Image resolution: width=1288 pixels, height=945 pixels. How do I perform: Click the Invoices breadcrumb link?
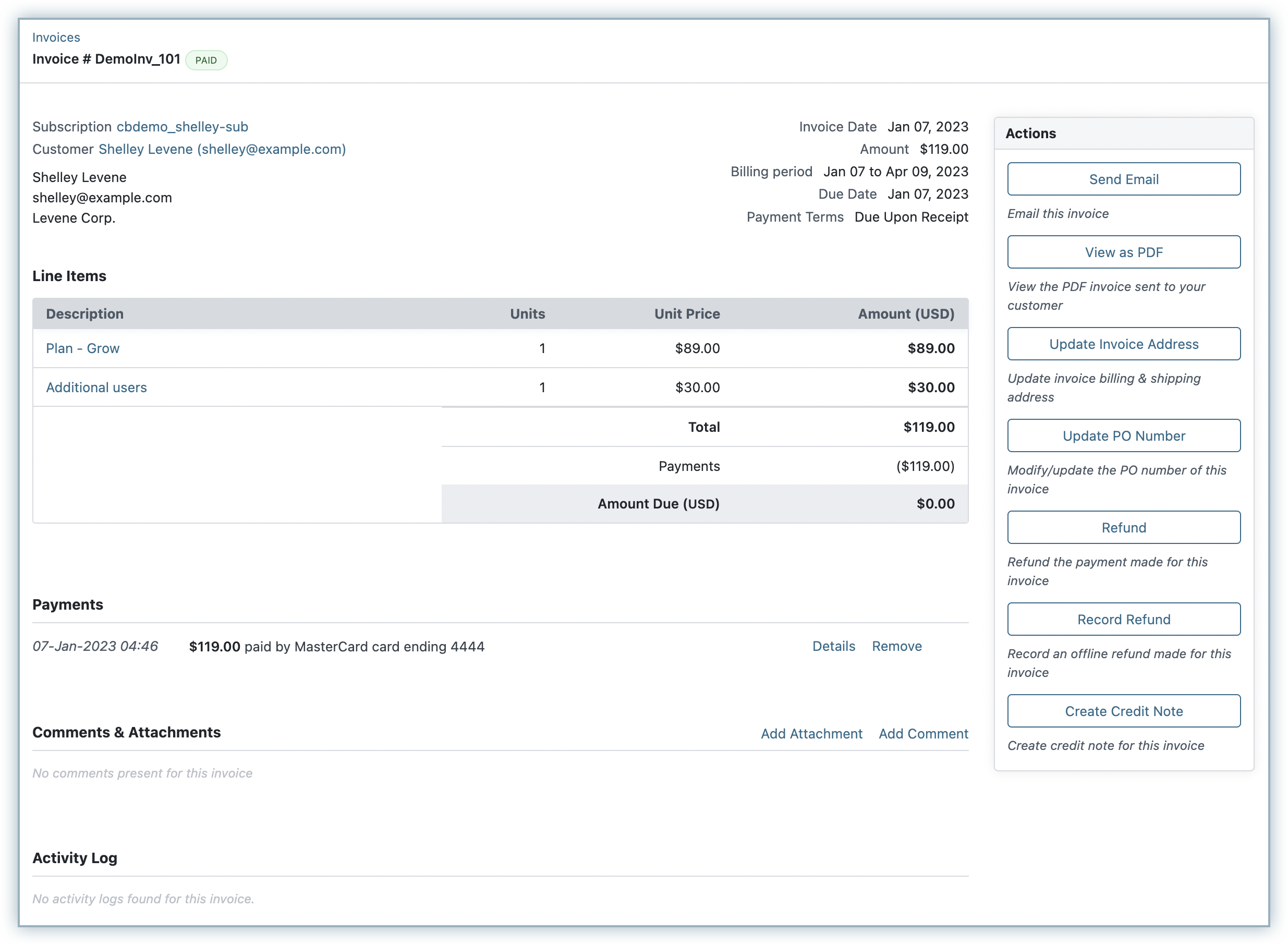point(56,37)
